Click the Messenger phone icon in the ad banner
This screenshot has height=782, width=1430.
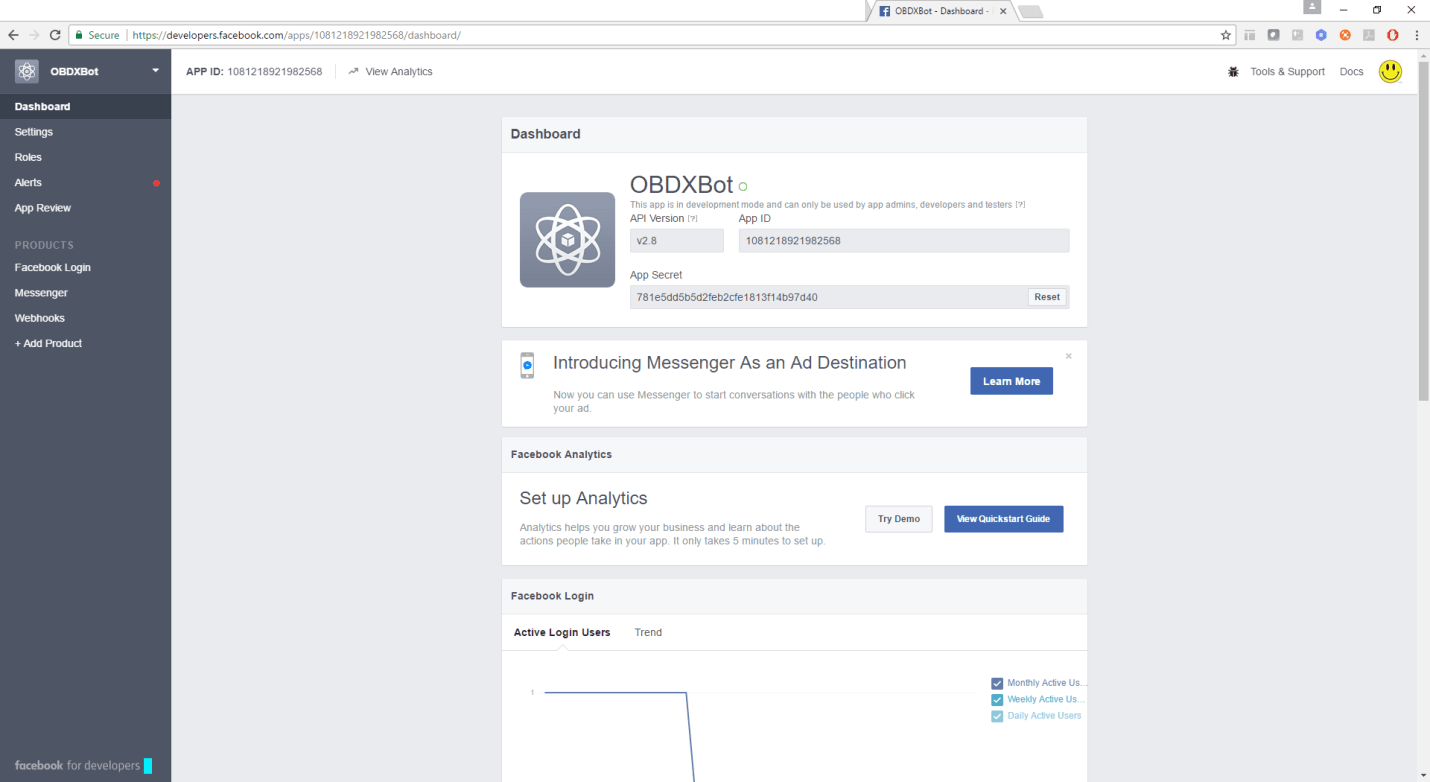(x=527, y=365)
